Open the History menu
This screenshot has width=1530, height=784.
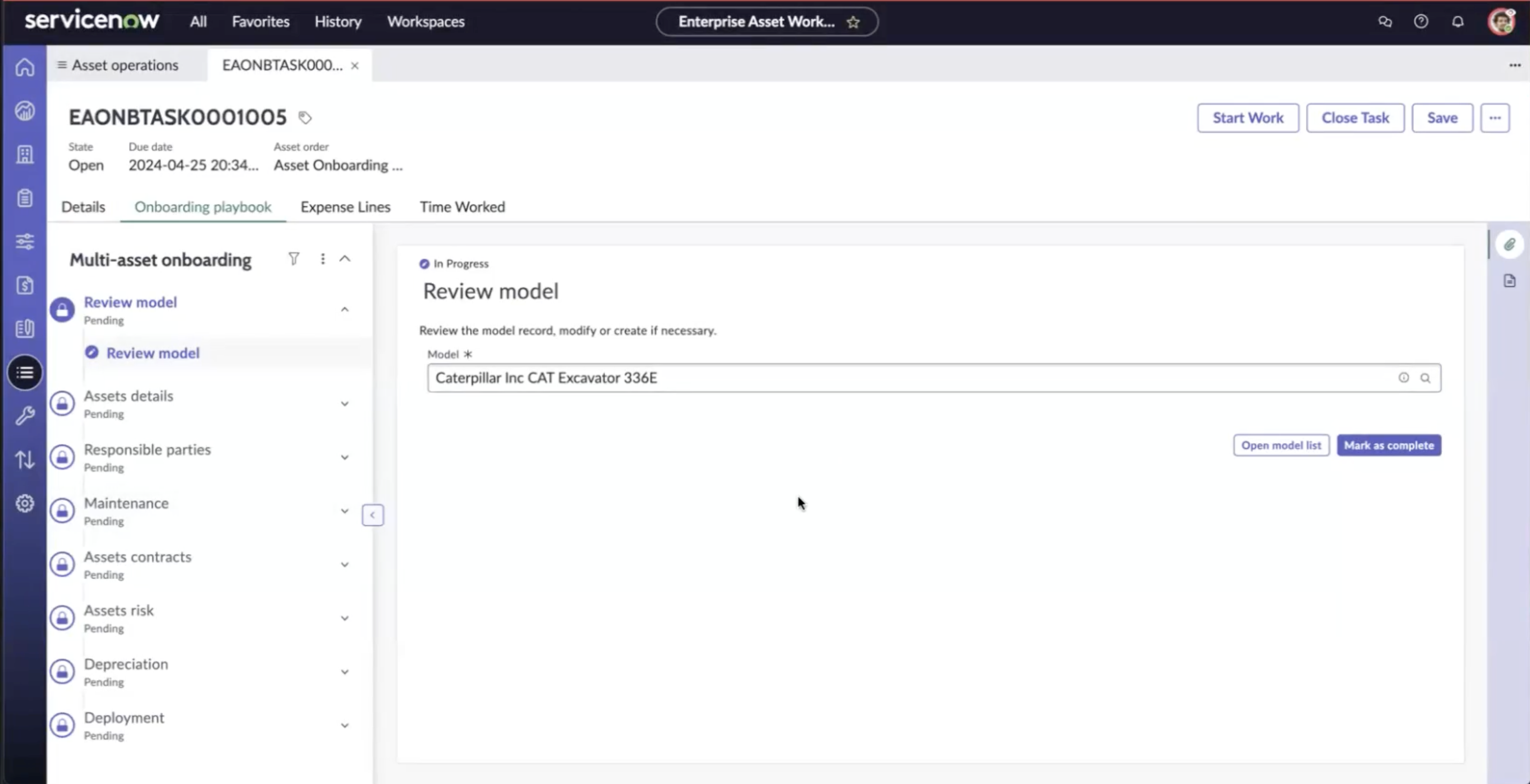point(338,21)
